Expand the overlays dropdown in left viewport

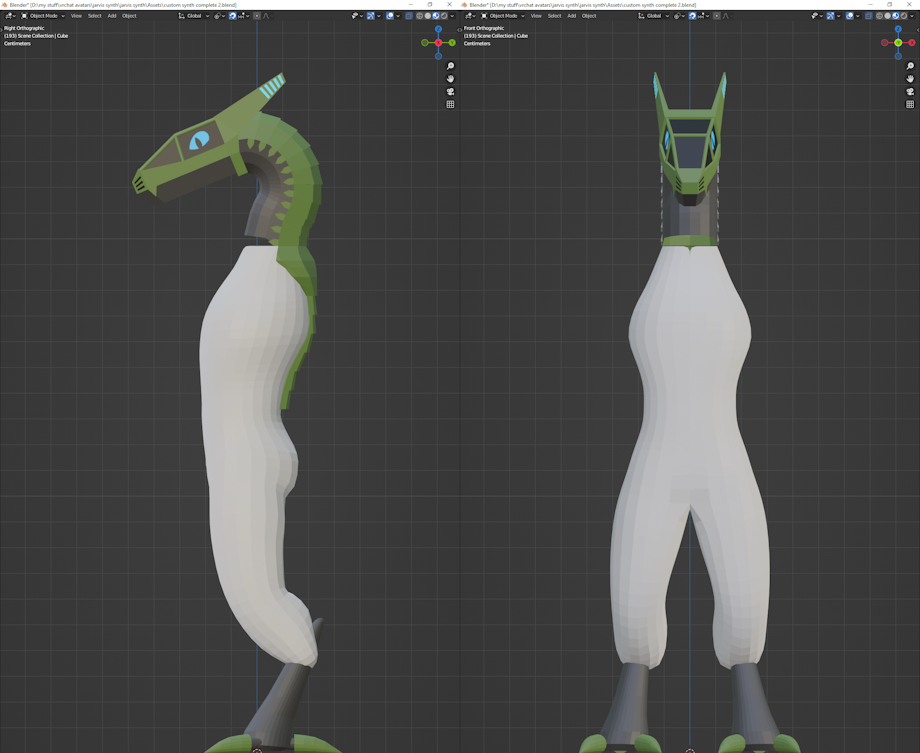(399, 16)
